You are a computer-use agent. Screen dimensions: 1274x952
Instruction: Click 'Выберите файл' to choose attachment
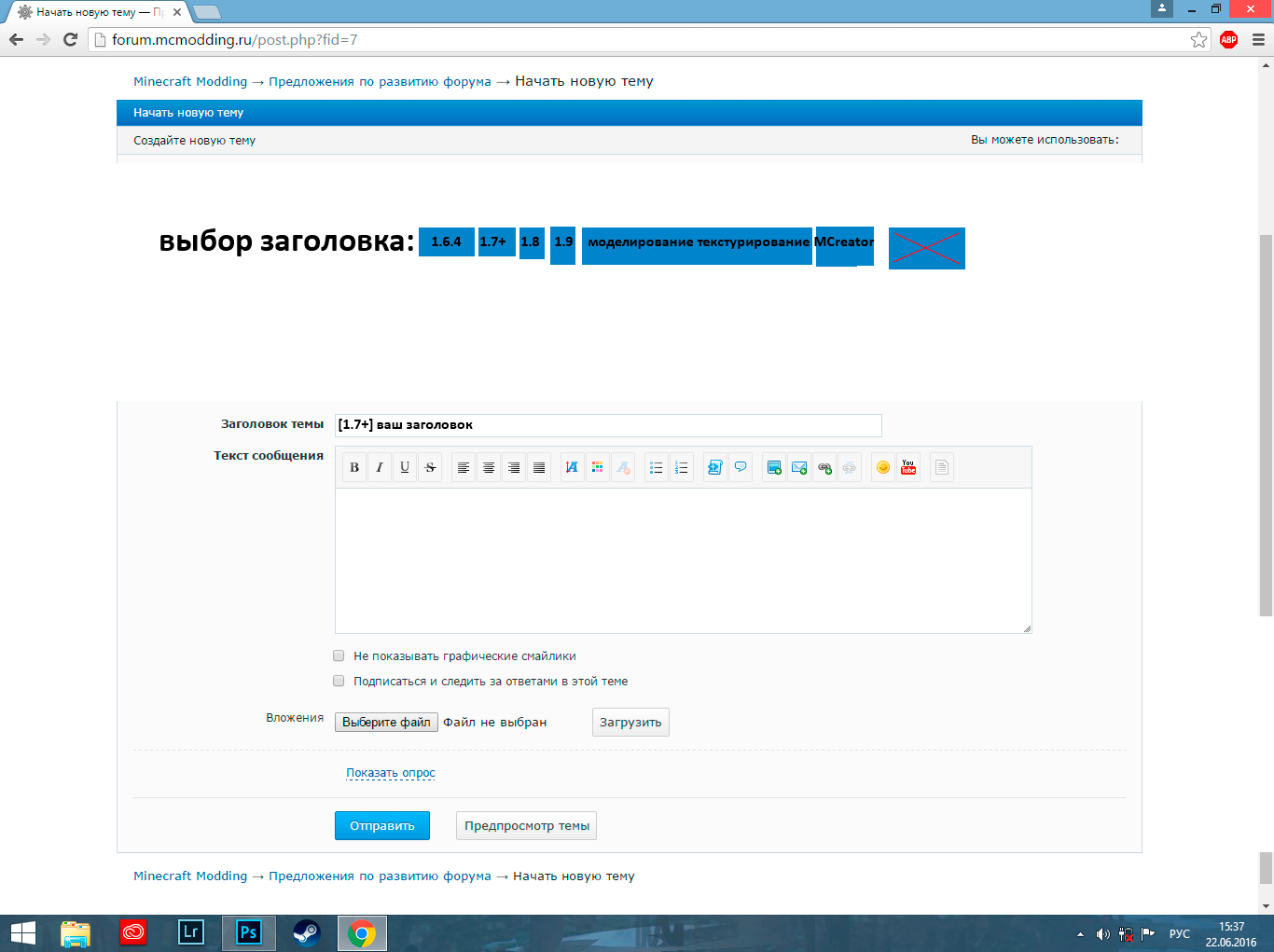386,722
